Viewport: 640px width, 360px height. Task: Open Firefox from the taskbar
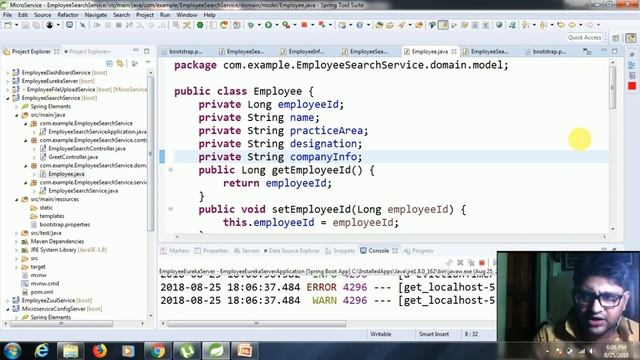[99, 351]
